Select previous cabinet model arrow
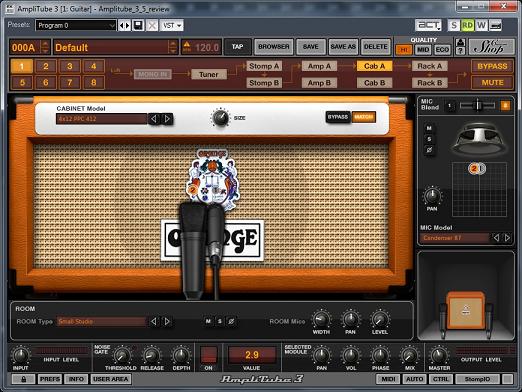The height and width of the screenshot is (392, 522). tap(154, 119)
